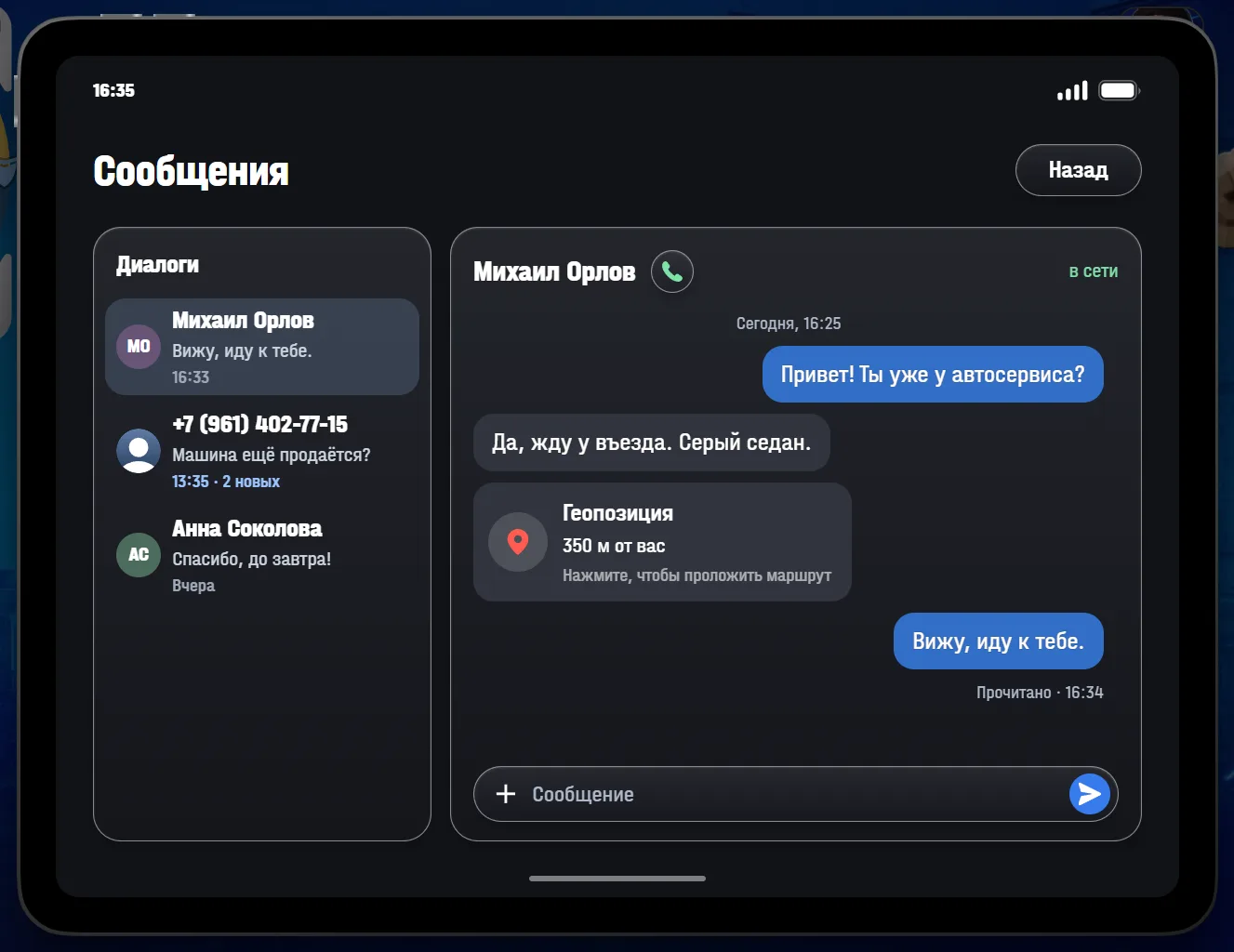Tap the 16:33 timestamp in dialog list
Screen dimensions: 1234x952
click(191, 377)
